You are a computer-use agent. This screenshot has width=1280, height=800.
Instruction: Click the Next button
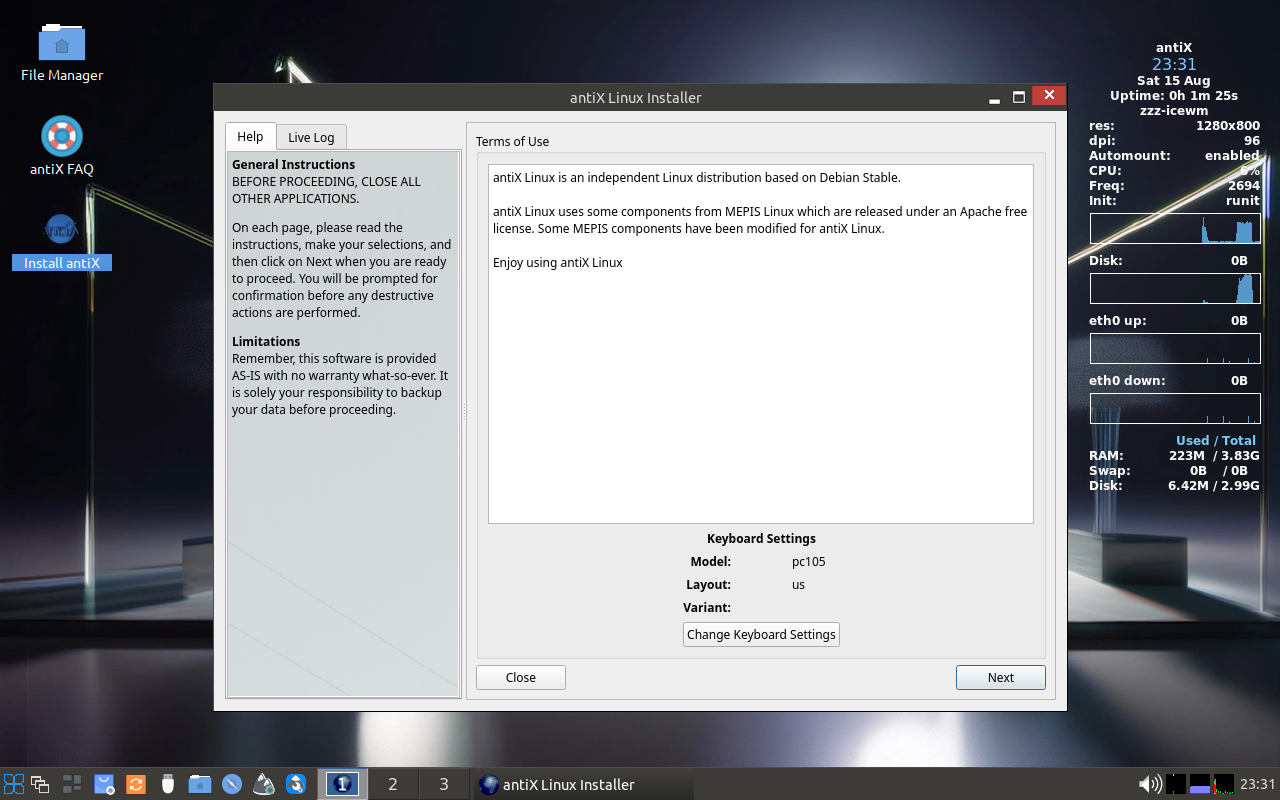1001,677
